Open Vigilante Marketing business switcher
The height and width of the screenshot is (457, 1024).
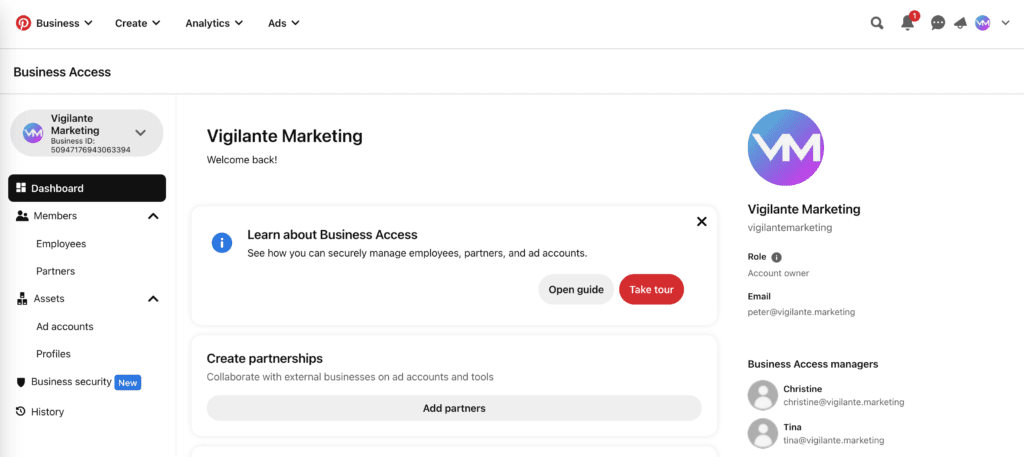click(87, 133)
